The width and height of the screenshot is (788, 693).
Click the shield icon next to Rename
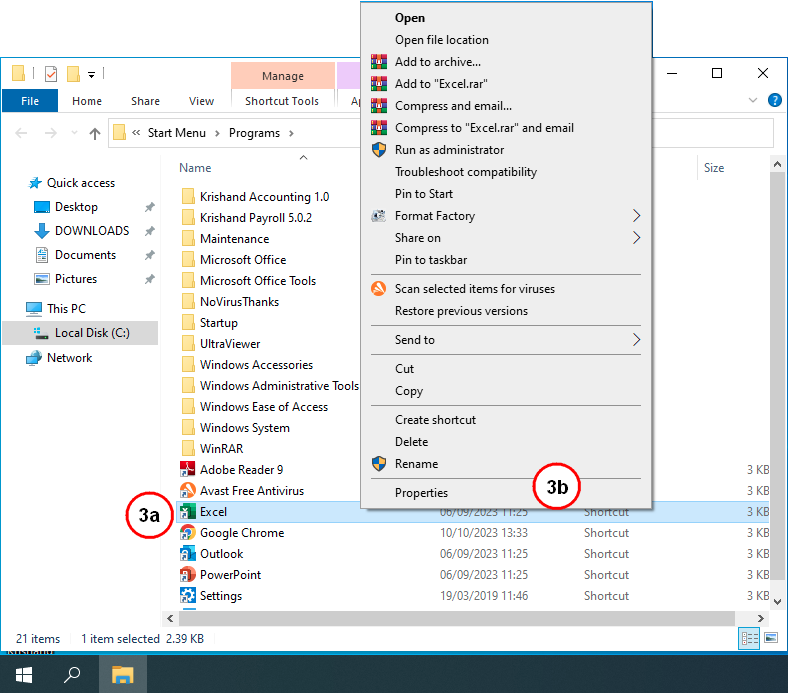click(379, 464)
